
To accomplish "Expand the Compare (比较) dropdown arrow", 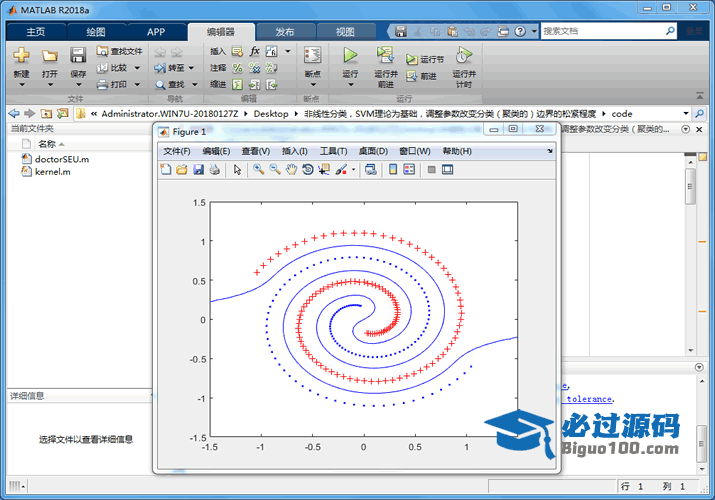I will pyautogui.click(x=137, y=68).
